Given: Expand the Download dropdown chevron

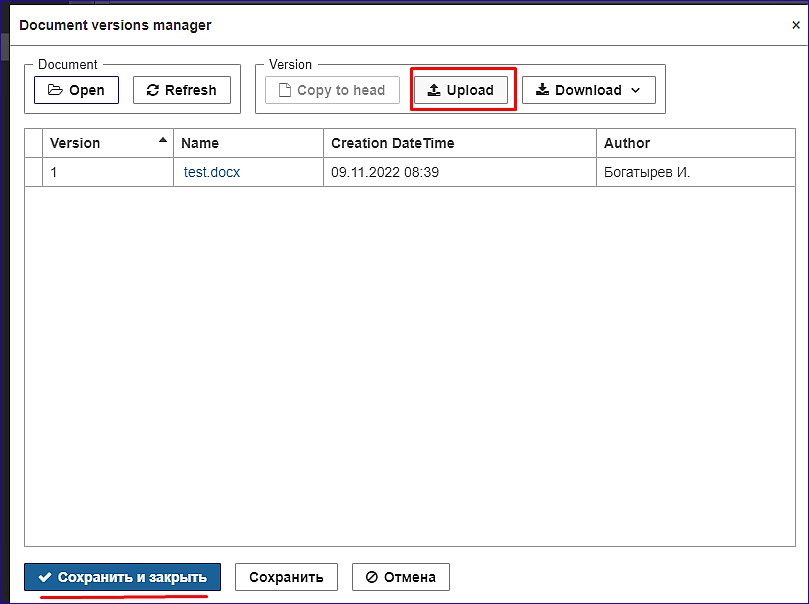Looking at the screenshot, I should tap(636, 90).
